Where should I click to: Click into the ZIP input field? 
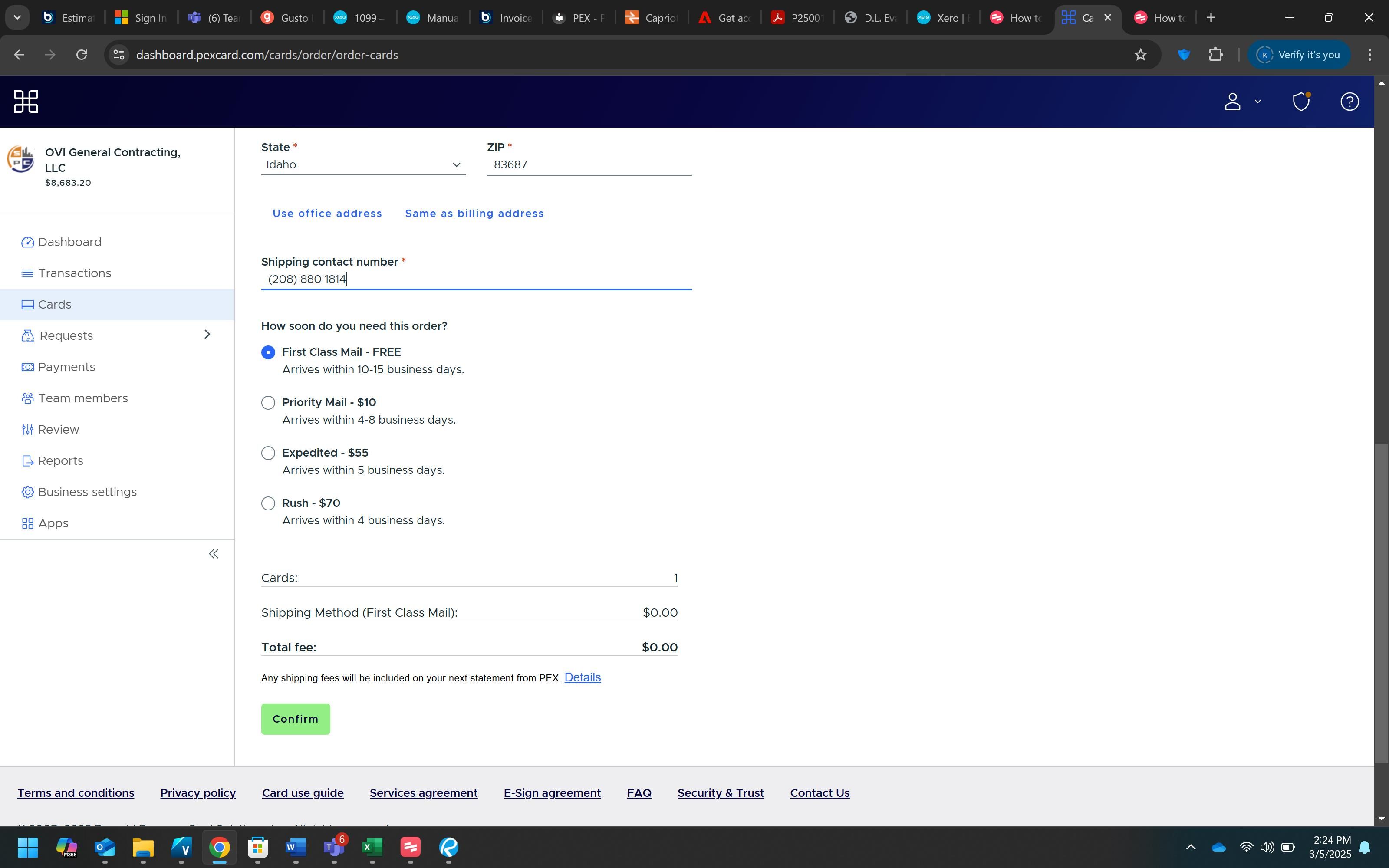(x=588, y=165)
